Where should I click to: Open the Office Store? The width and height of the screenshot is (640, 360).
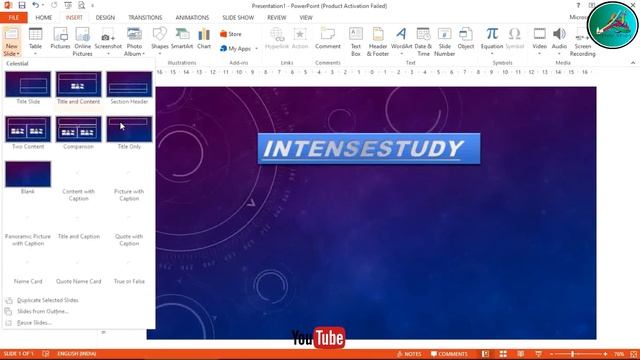(x=231, y=34)
